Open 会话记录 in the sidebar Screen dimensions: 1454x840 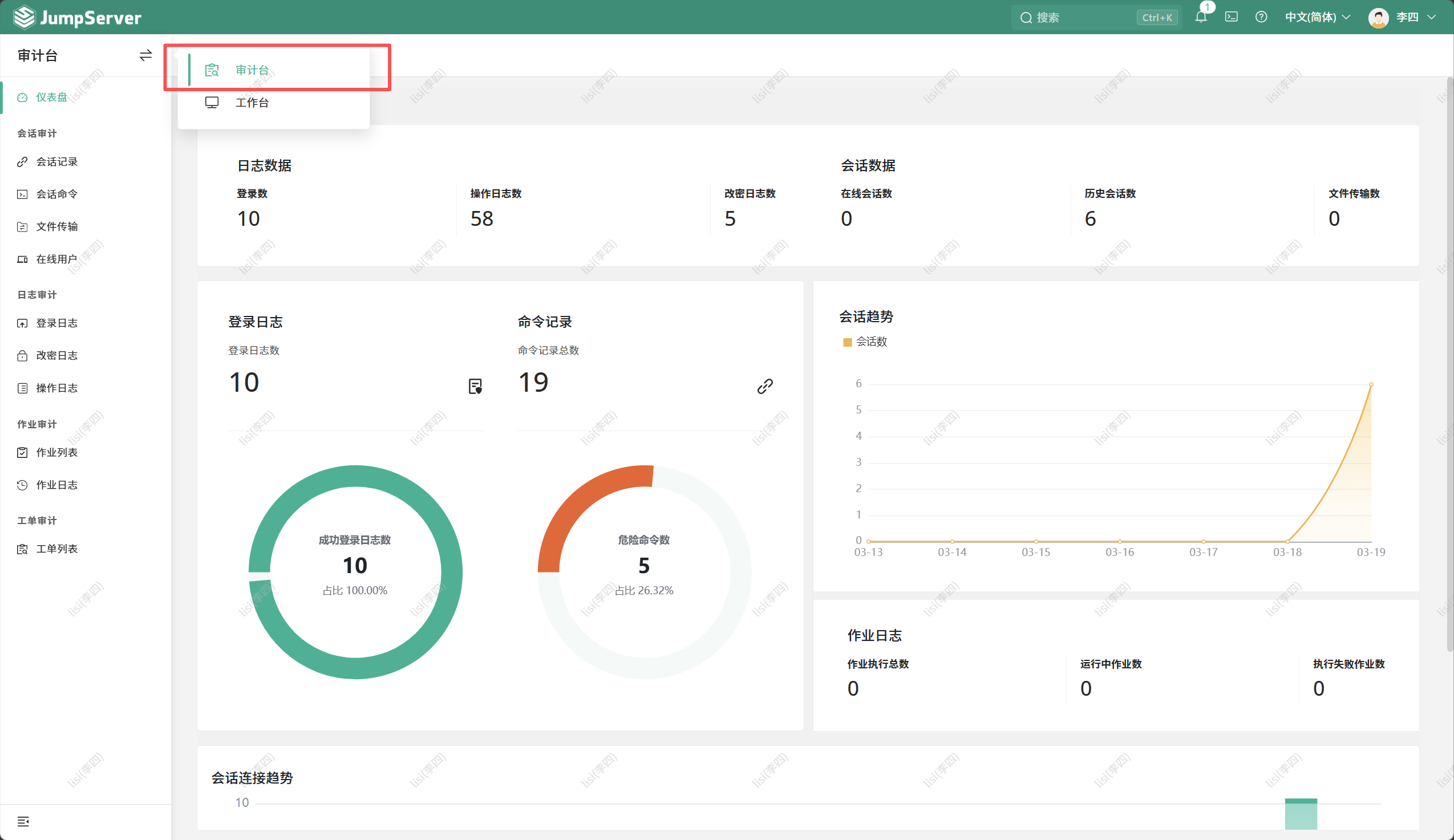tap(56, 161)
